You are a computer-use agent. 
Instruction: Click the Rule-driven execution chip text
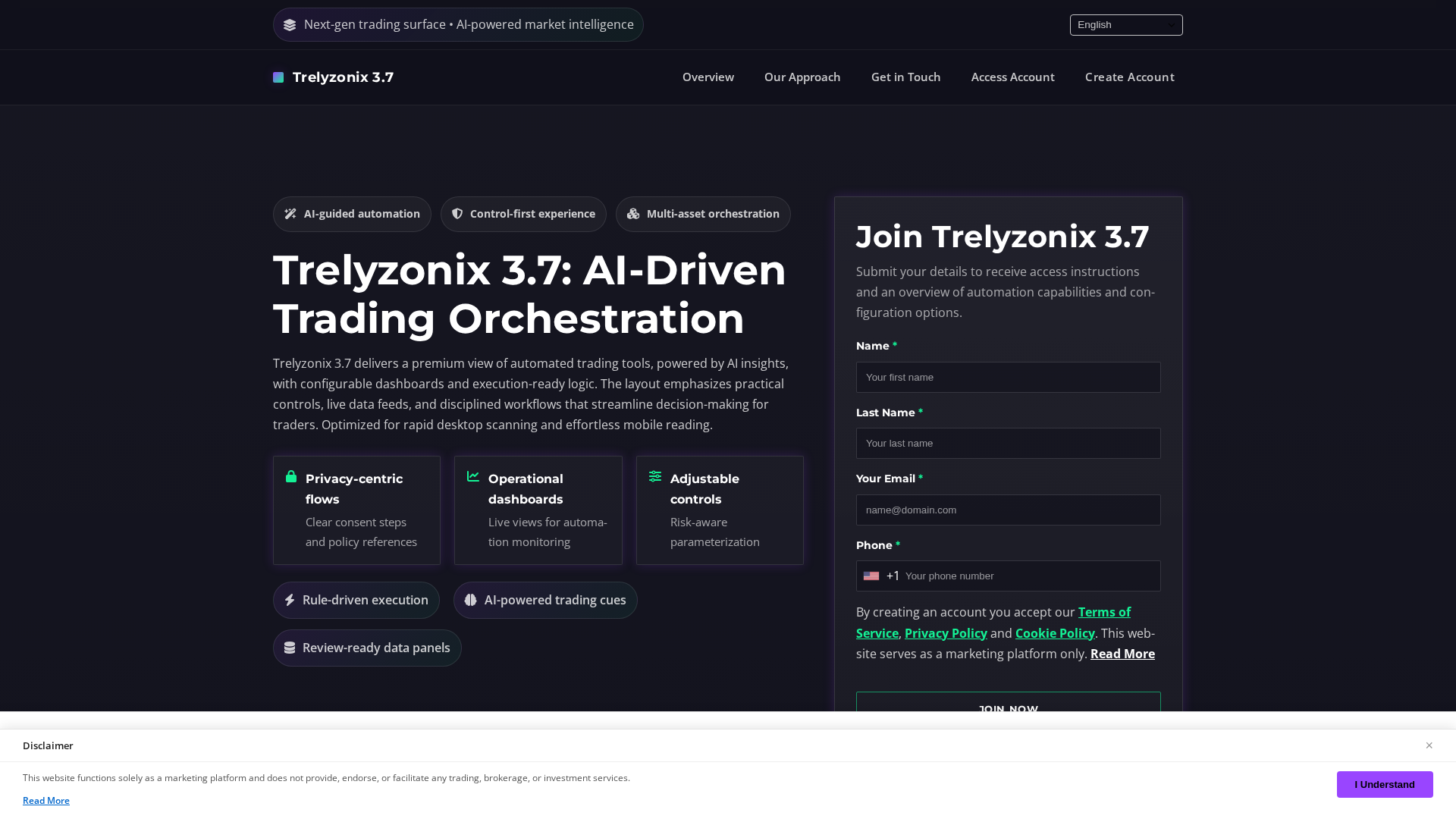pyautogui.click(x=366, y=600)
